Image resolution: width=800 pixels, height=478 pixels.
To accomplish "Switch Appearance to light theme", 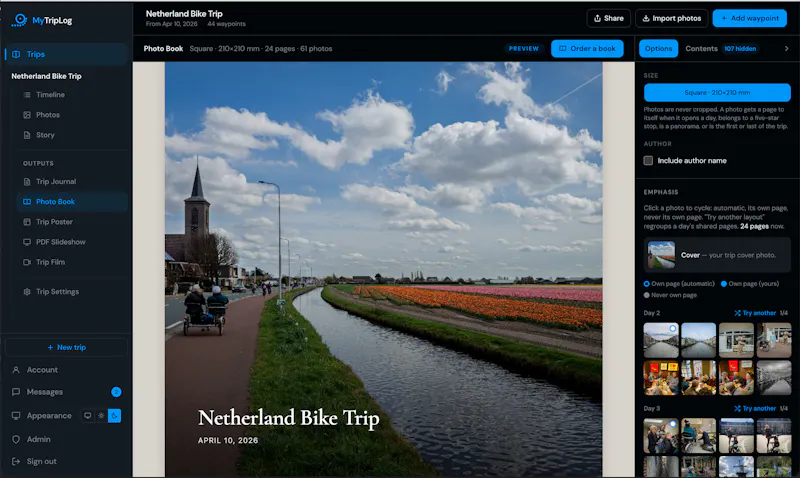I will tap(101, 416).
